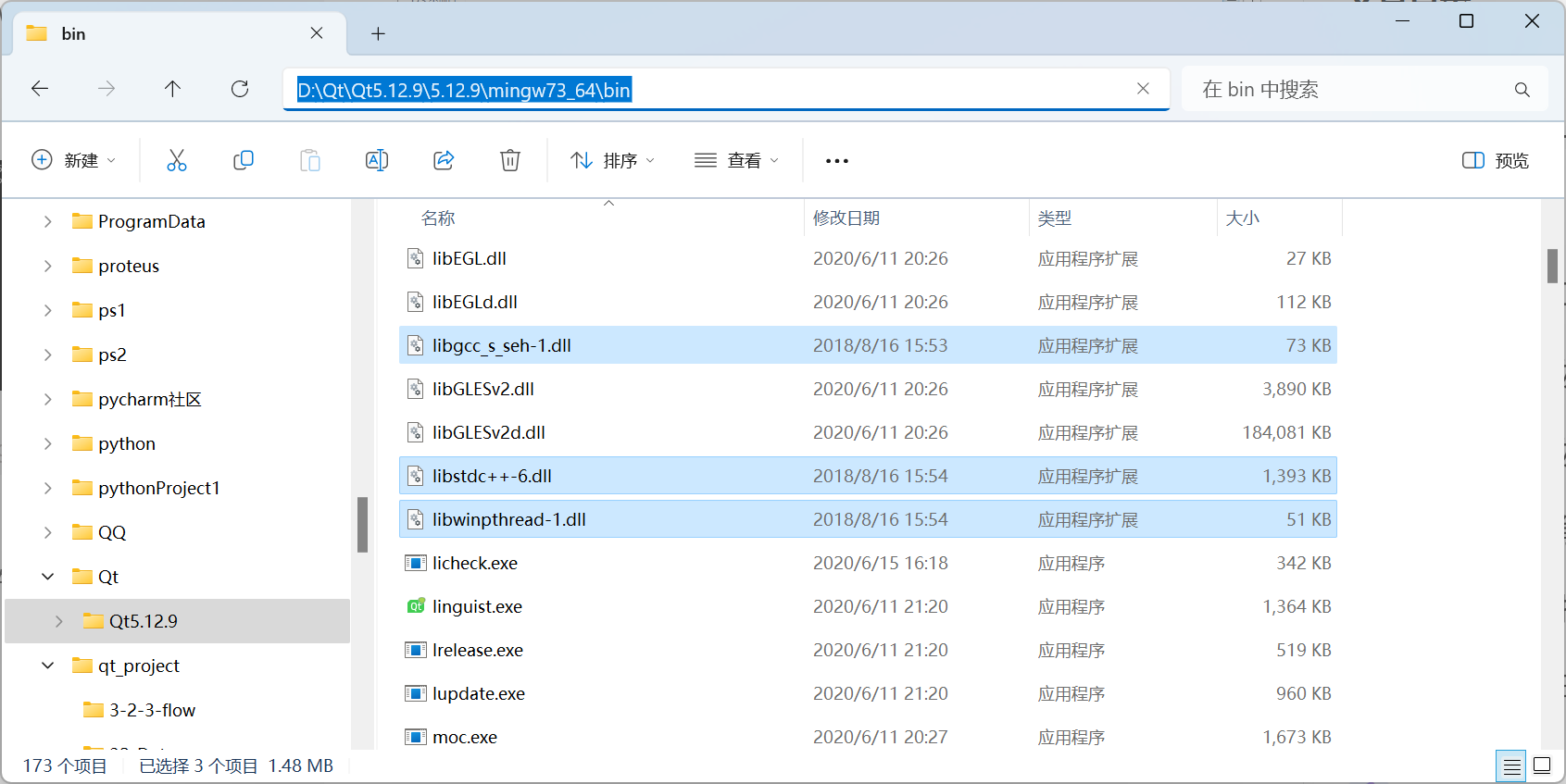Select the libGLESv2d.dll file
This screenshot has width=1566, height=784.
tap(868, 432)
